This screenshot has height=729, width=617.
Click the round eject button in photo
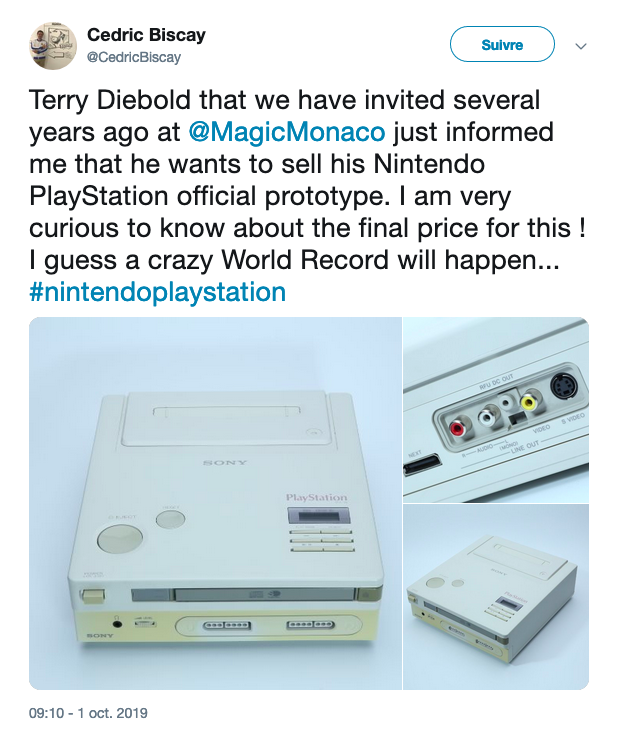[x=120, y=538]
